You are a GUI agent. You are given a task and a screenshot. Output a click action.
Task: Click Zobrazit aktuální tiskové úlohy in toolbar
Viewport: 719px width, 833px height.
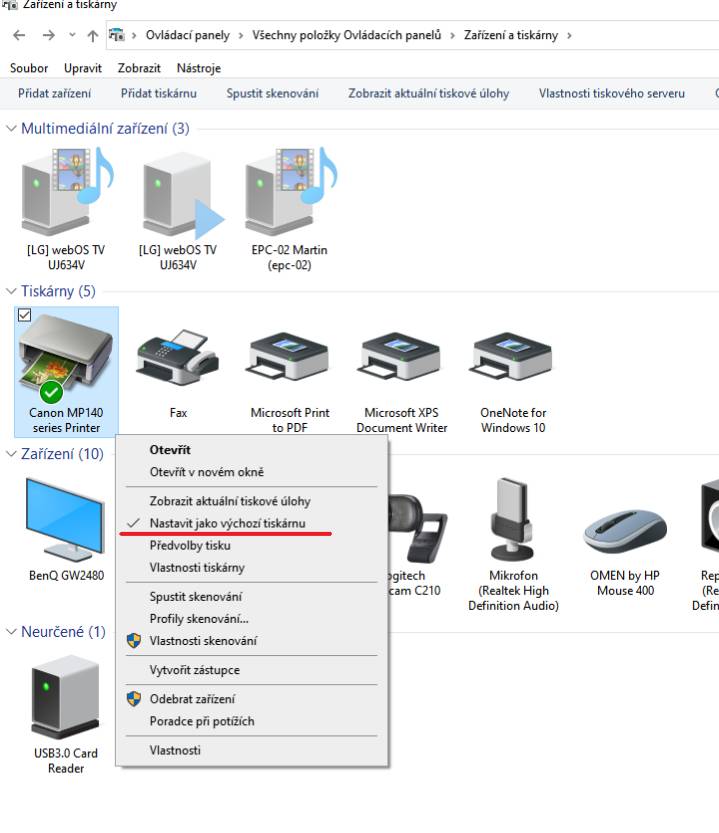(428, 94)
